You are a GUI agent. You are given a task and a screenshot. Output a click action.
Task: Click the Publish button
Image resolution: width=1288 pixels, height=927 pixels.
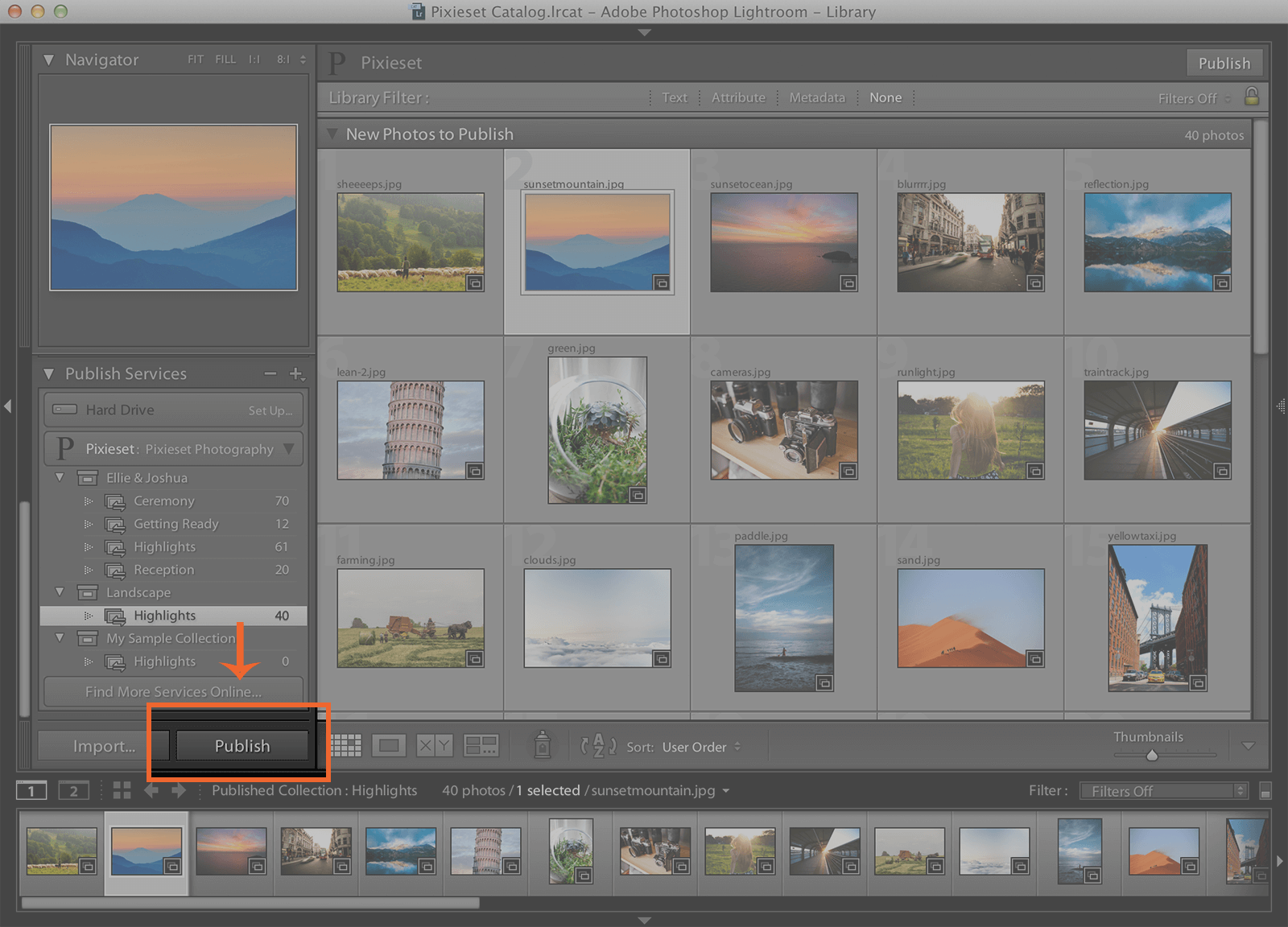(x=242, y=746)
